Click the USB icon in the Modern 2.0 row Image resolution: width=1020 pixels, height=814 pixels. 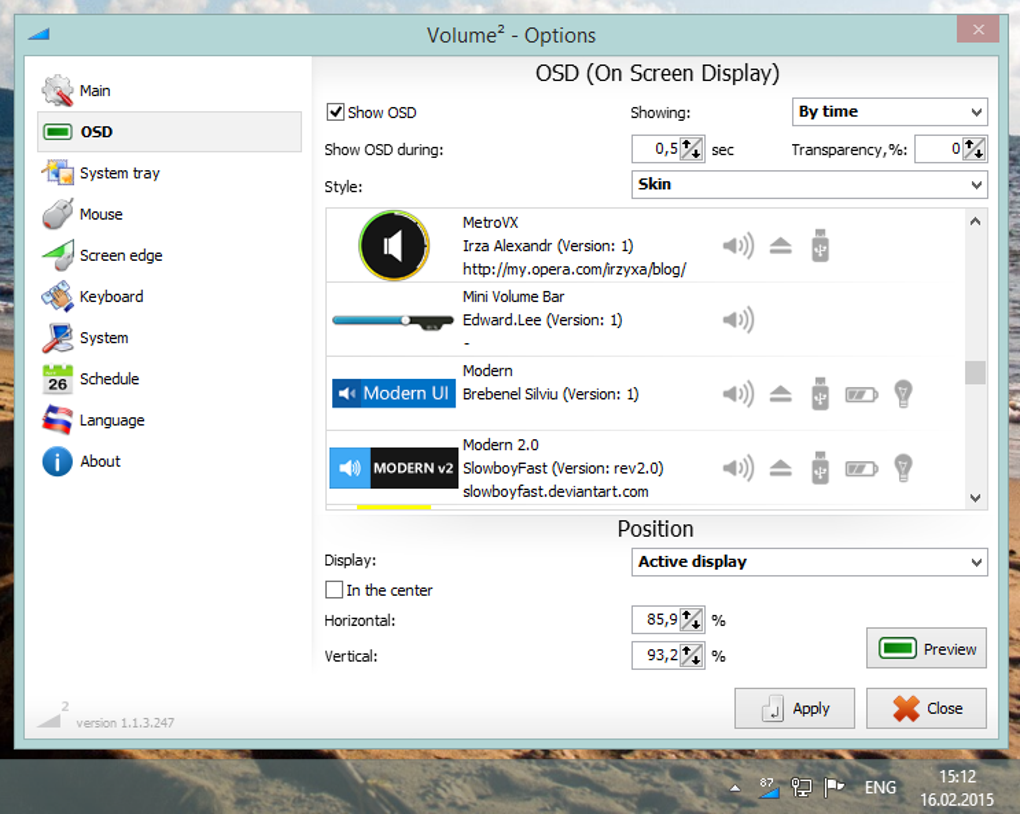click(x=820, y=468)
